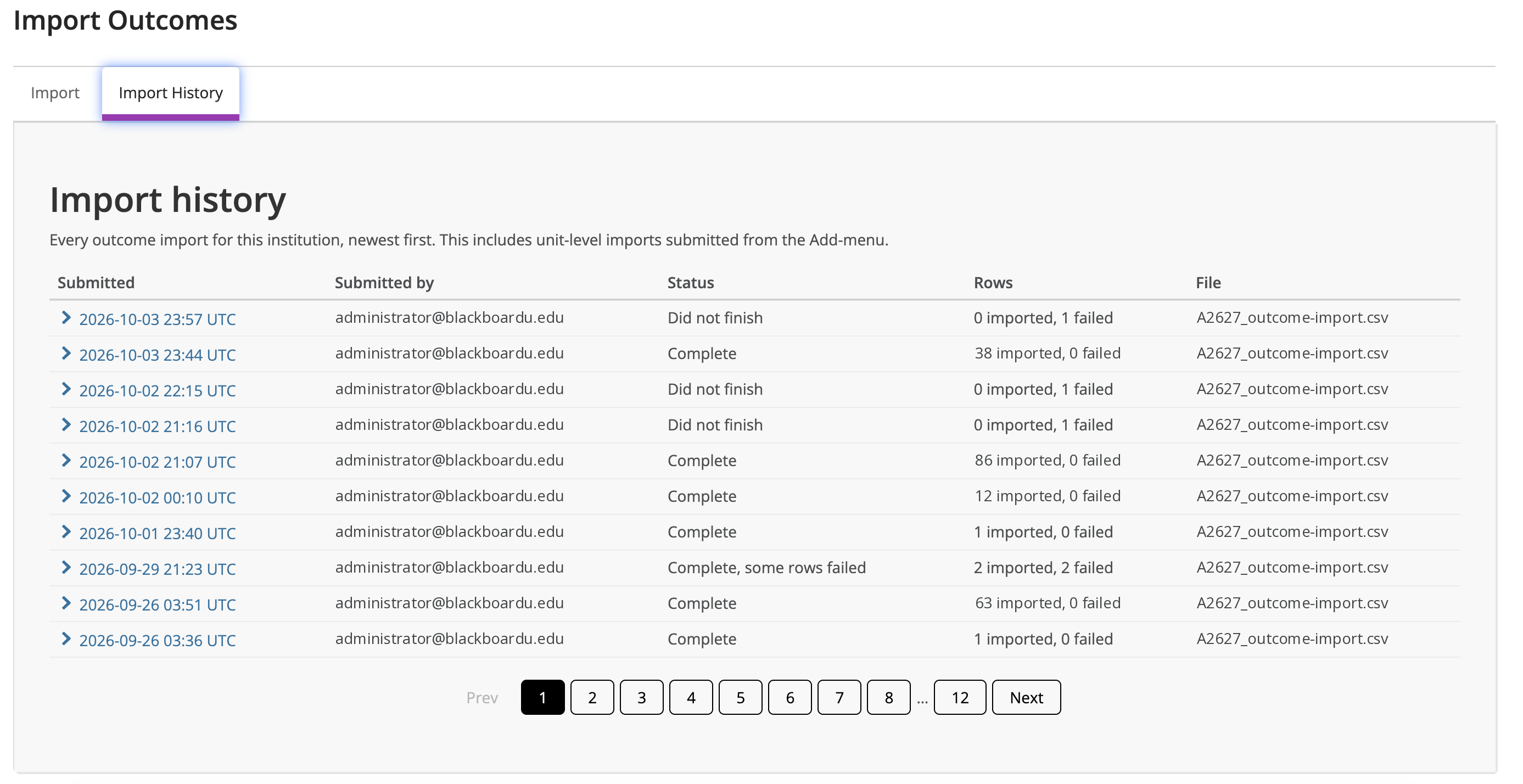Expand the 2026-10-02 22:15 UTC row chevron

66,389
